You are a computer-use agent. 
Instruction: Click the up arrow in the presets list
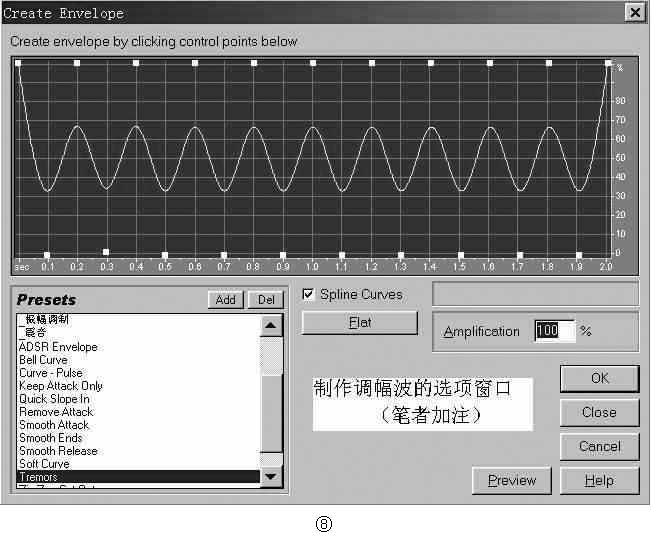271,325
